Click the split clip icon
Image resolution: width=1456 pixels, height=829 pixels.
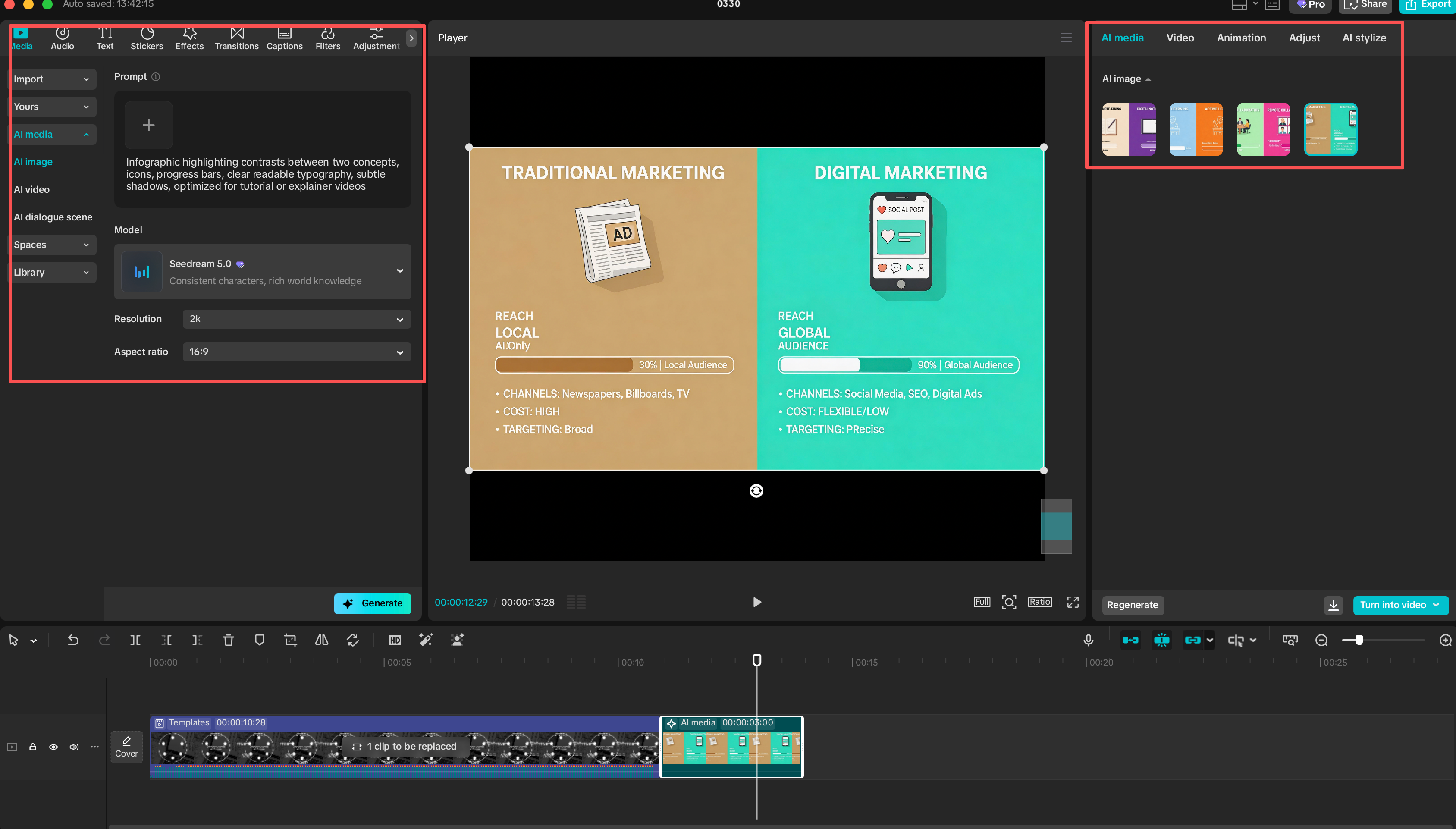point(135,640)
